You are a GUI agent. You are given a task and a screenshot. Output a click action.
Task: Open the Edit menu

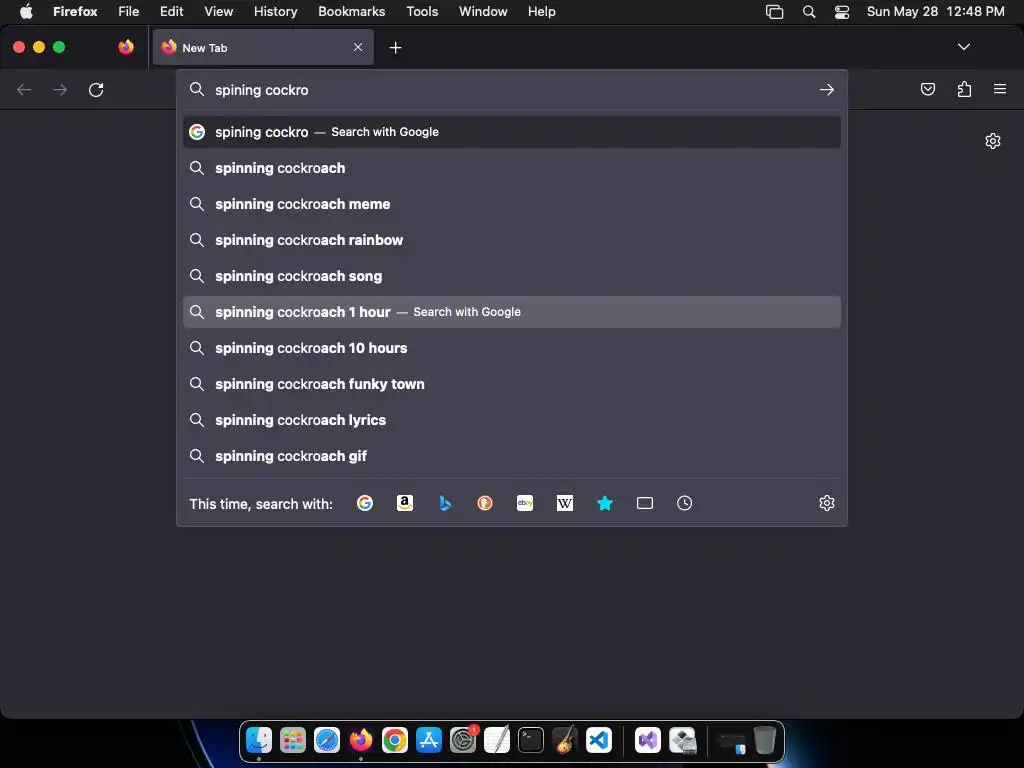[172, 12]
